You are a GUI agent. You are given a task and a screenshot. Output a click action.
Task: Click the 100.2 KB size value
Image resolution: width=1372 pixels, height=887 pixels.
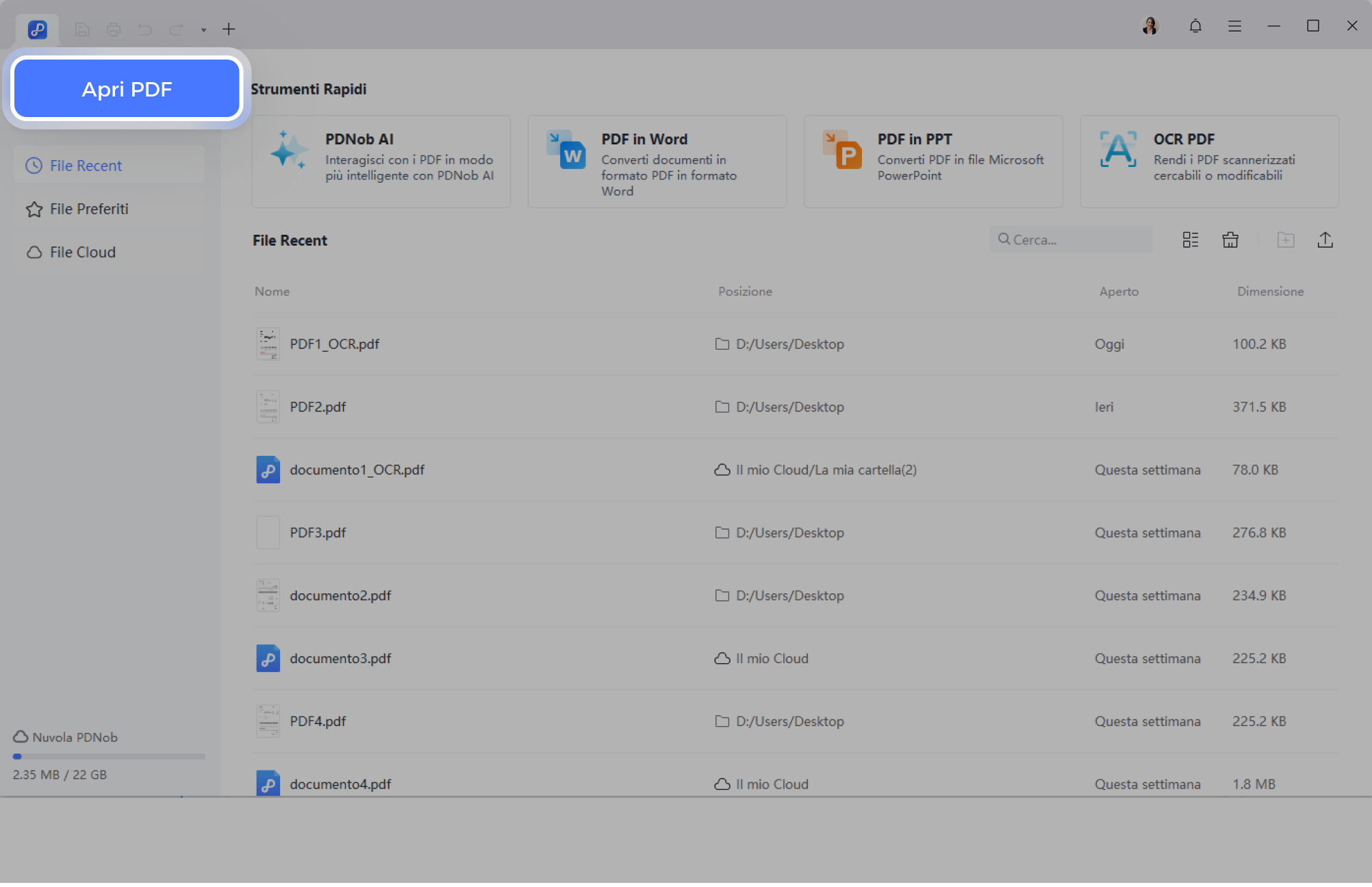1259,344
